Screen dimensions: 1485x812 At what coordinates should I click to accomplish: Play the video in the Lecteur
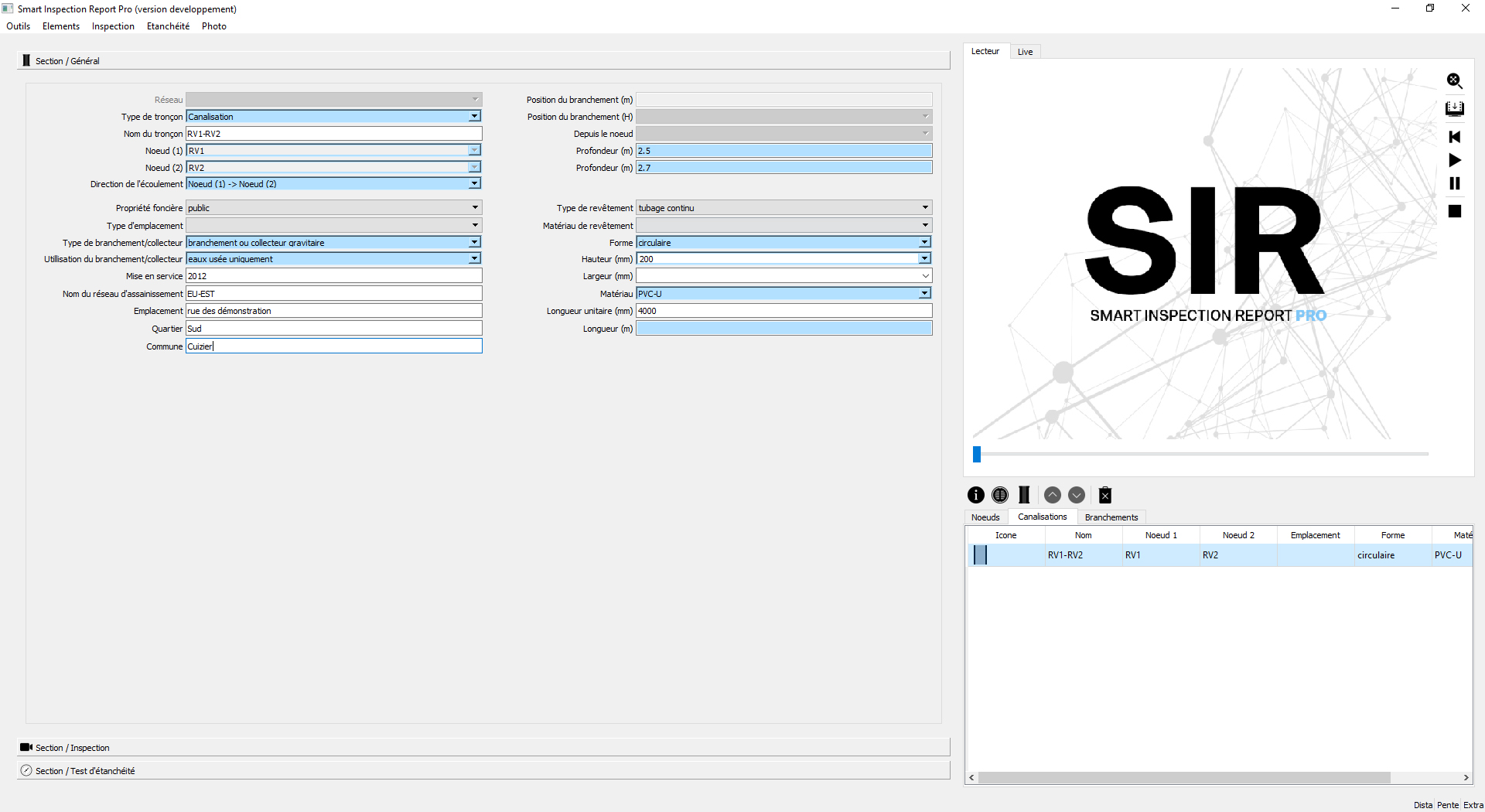1454,160
